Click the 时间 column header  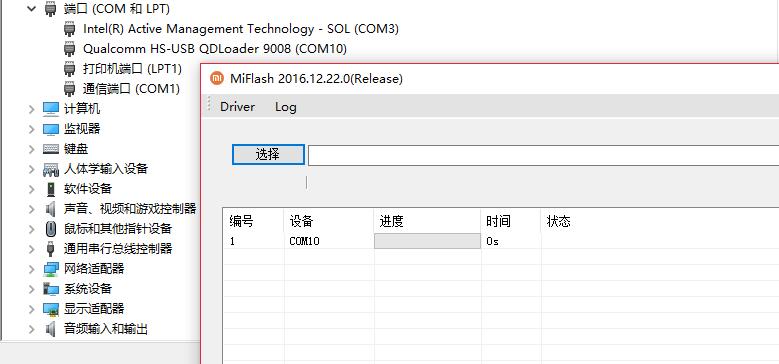tap(511, 221)
